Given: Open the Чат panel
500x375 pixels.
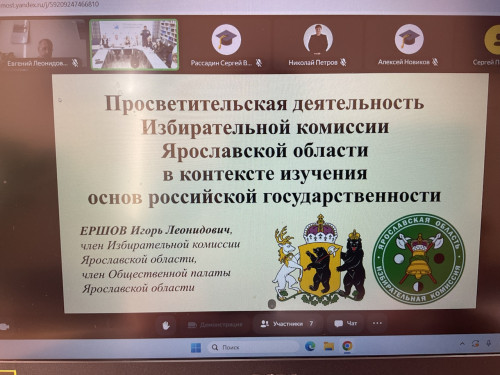Looking at the screenshot, I should pyautogui.click(x=346, y=323).
